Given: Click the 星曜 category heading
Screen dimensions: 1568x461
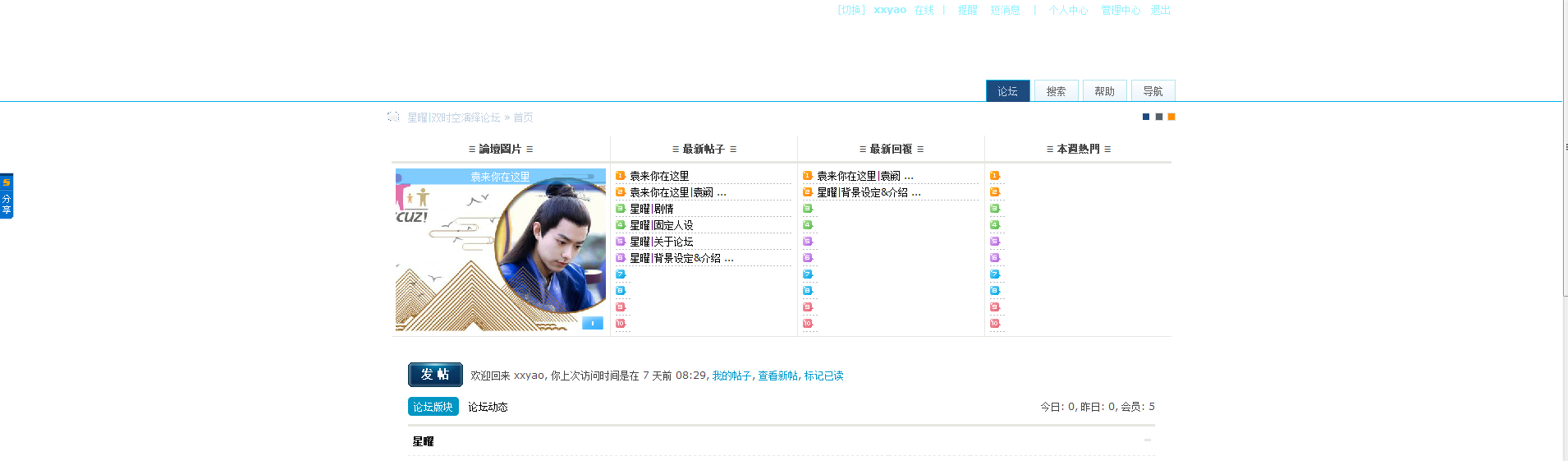Looking at the screenshot, I should point(423,441).
